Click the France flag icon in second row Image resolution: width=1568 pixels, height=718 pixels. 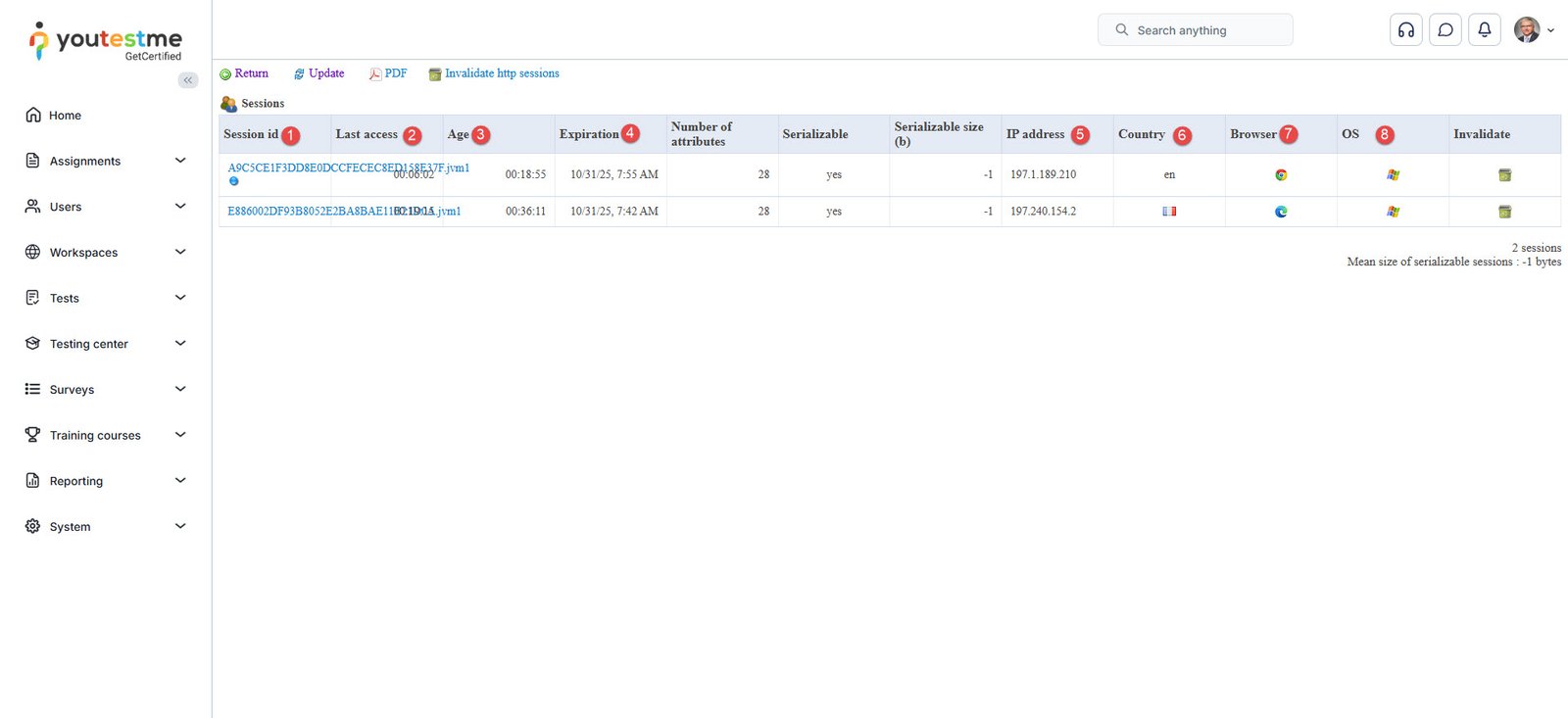click(1169, 212)
